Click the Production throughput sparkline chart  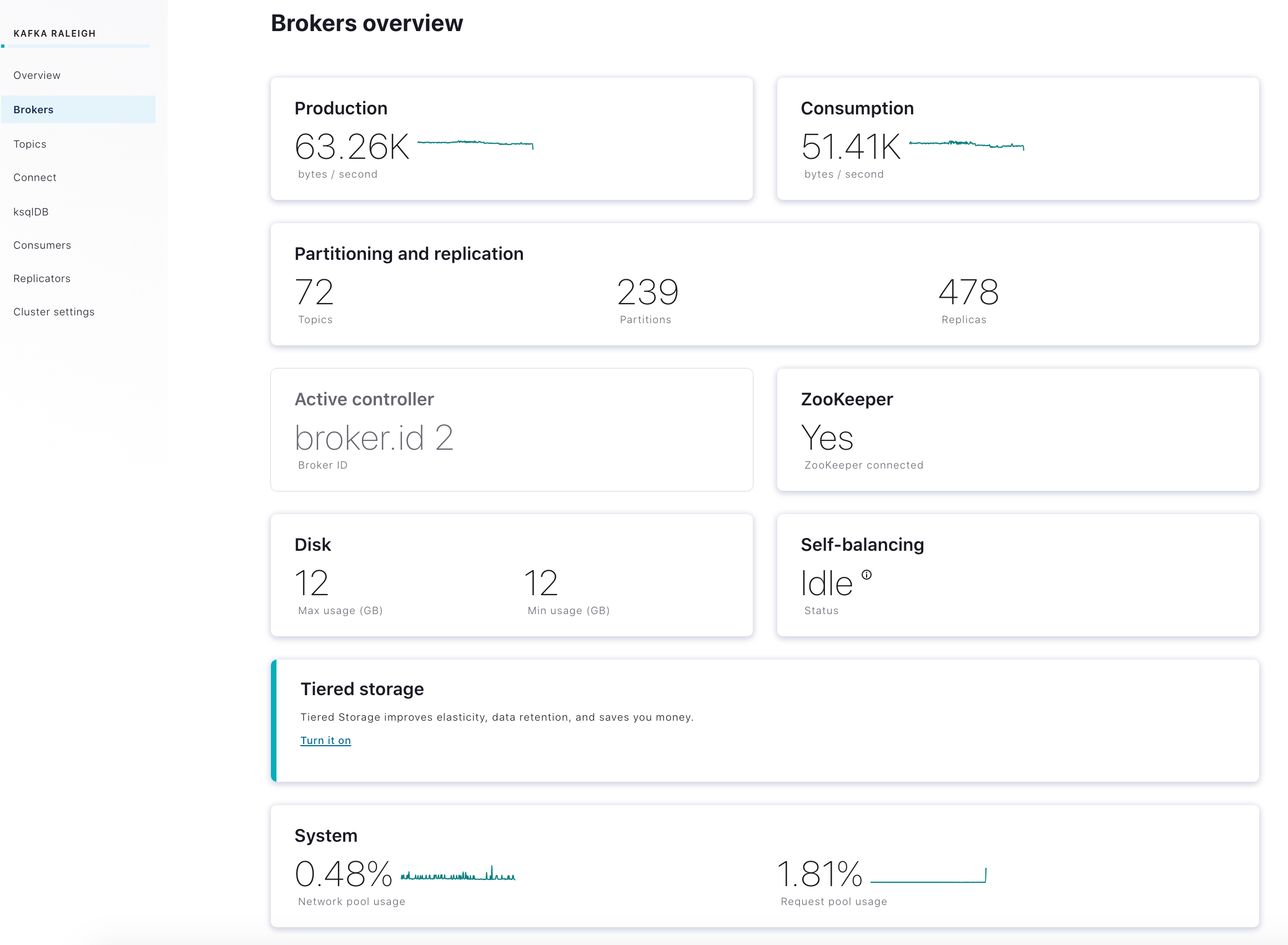(x=475, y=143)
